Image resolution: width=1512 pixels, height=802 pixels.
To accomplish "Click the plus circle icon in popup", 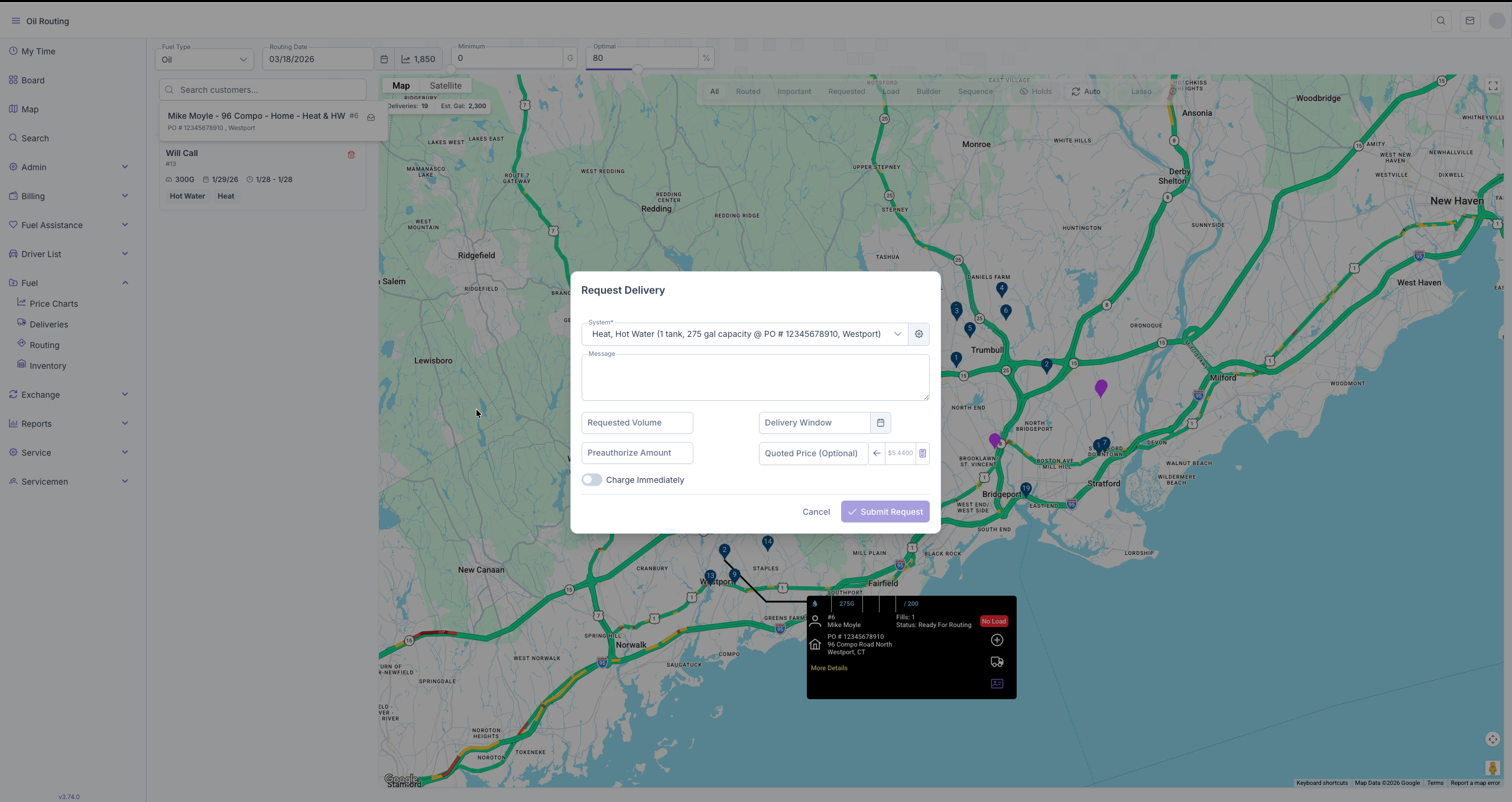I will 997,640.
